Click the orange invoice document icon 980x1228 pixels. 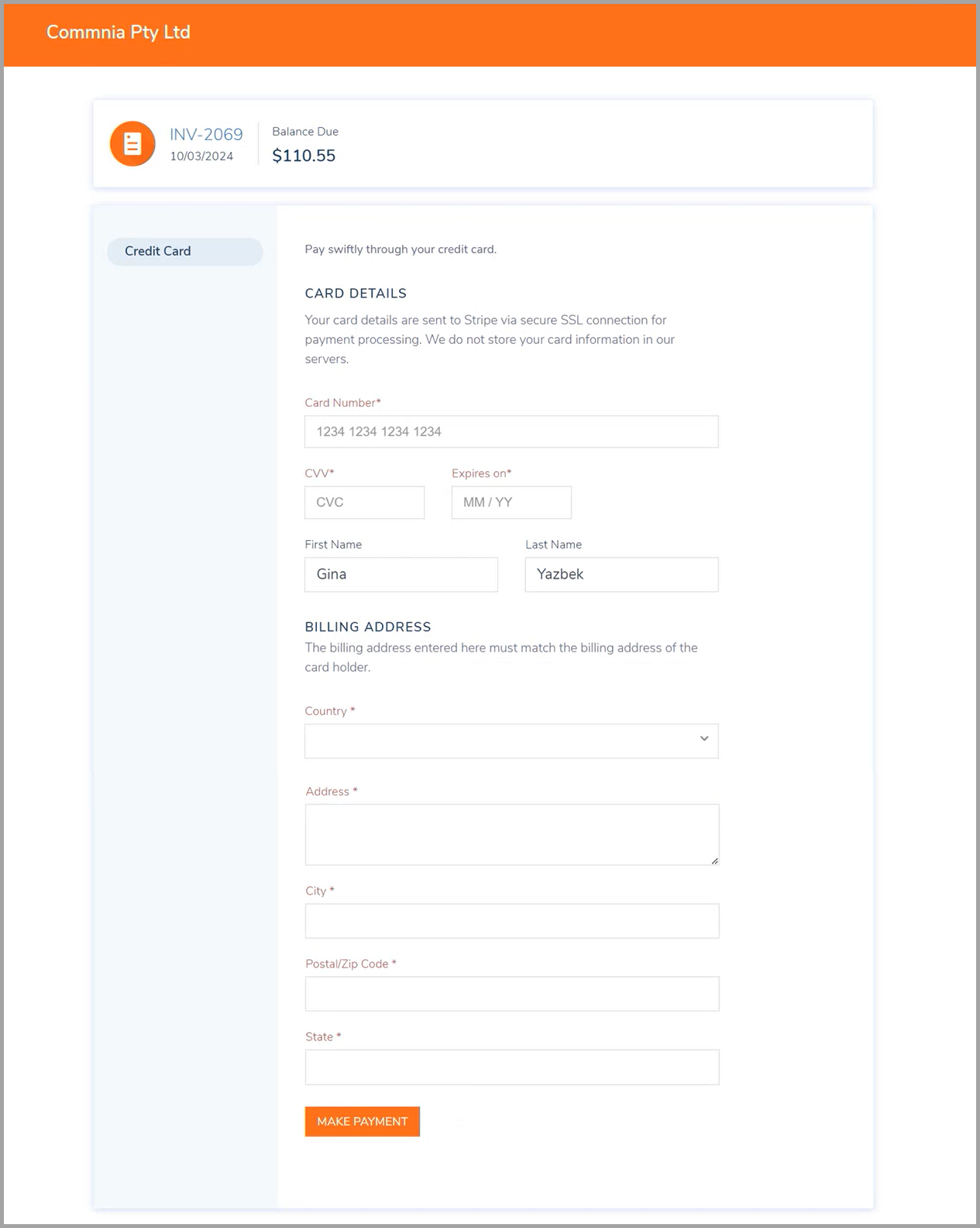pos(132,143)
